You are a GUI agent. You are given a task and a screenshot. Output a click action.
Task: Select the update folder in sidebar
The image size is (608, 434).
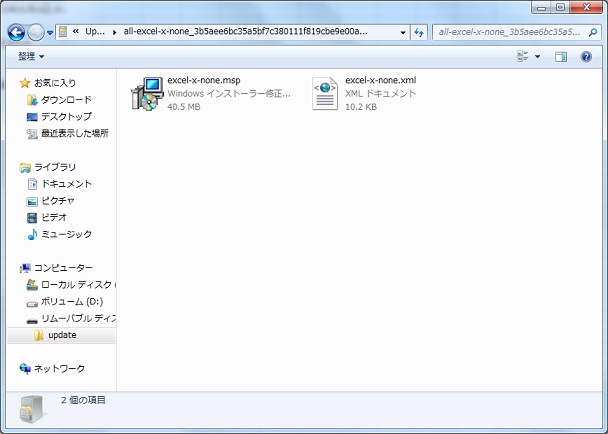point(62,335)
